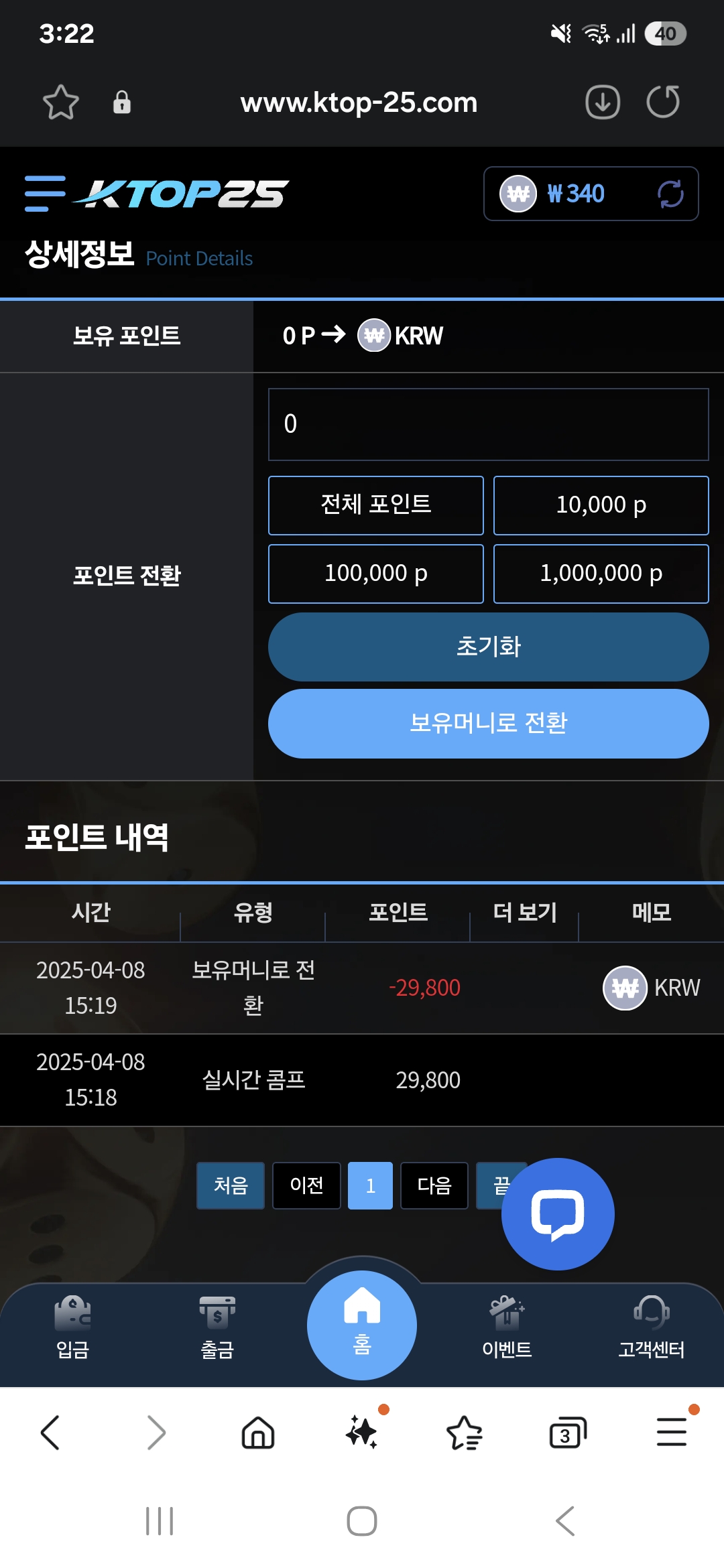
Task: Open the 입금 deposit tab
Action: (72, 1327)
